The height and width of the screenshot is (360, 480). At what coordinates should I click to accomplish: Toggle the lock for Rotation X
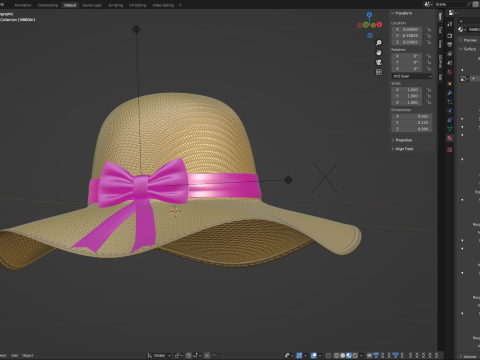click(429, 56)
